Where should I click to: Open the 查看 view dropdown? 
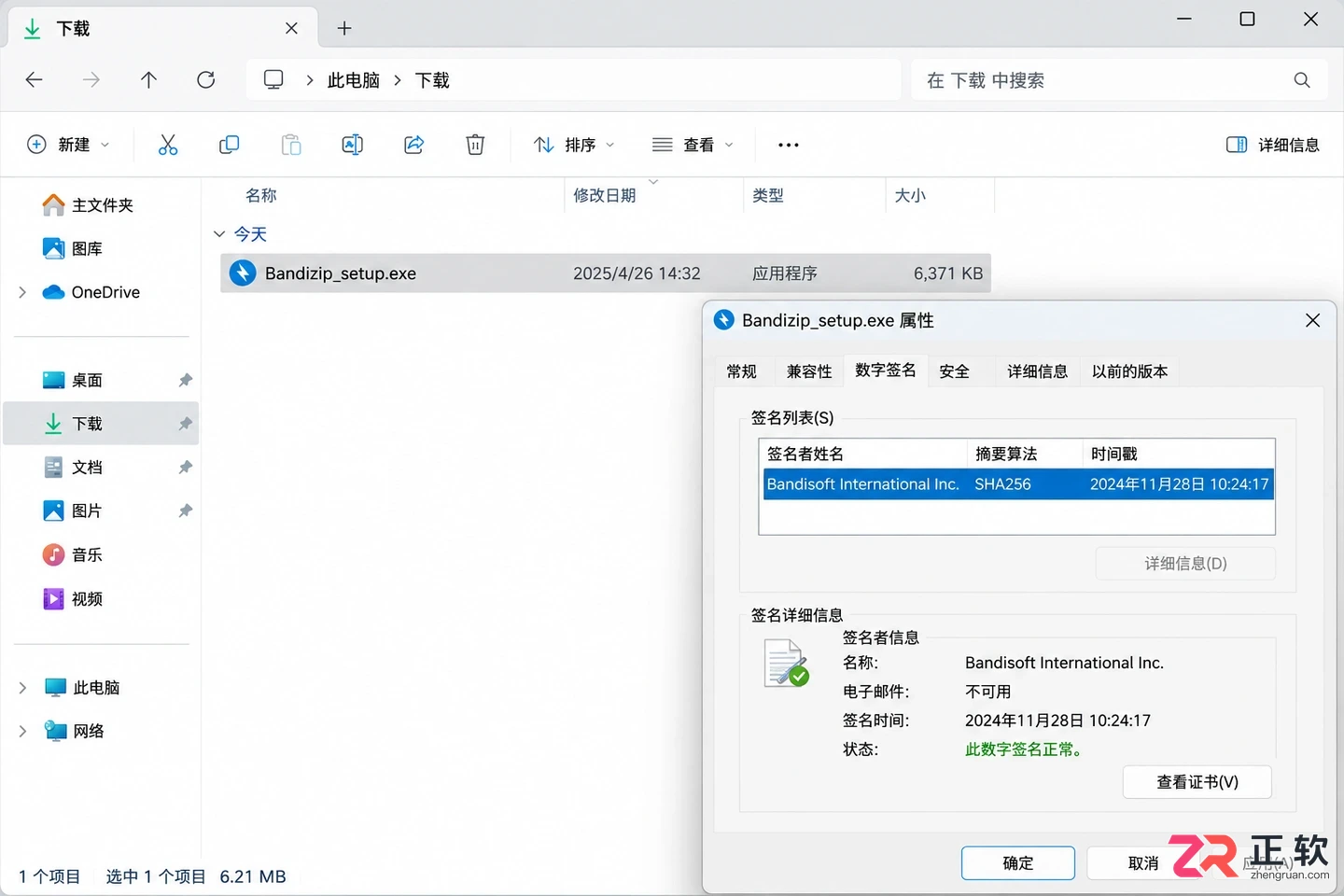pyautogui.click(x=693, y=145)
